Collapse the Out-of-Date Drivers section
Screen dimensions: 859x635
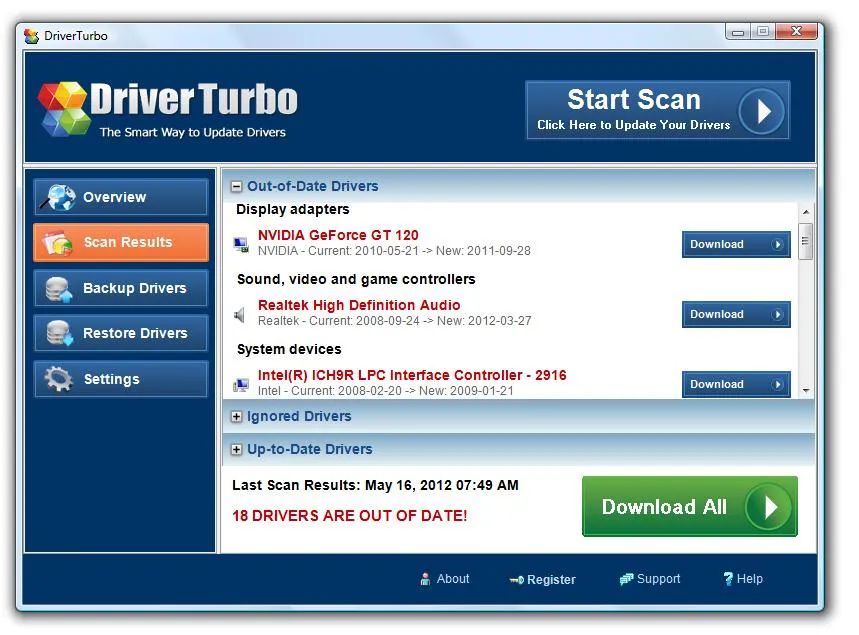coord(235,186)
